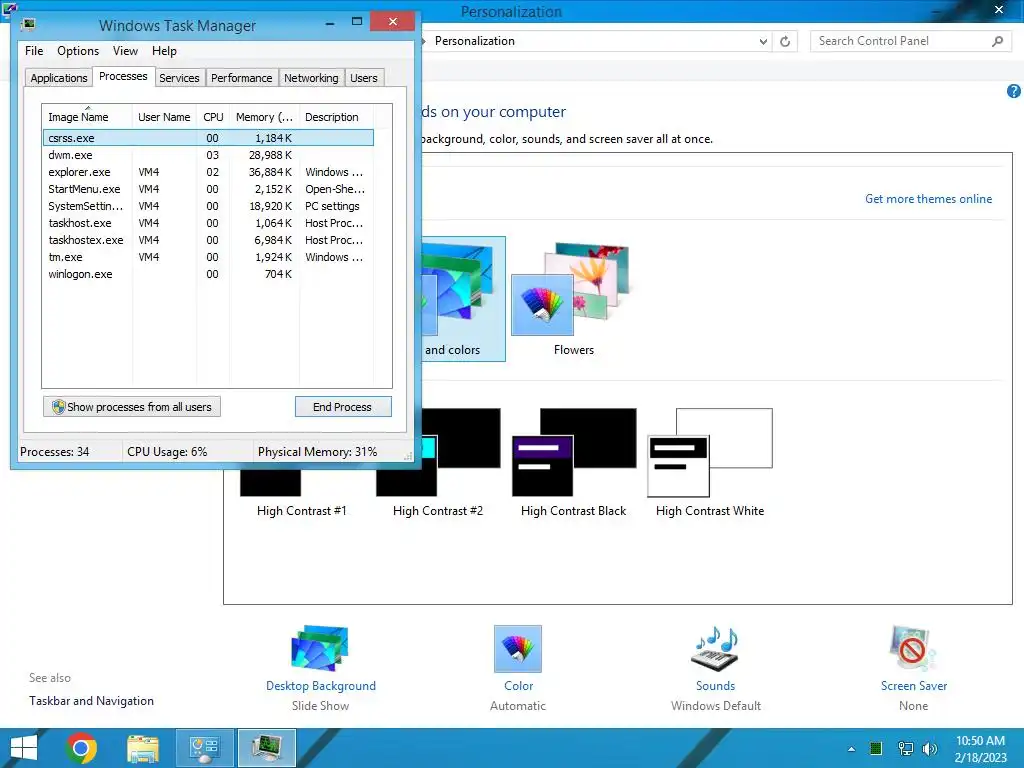Screen dimensions: 1024x768
Task: Select the taskhostex.exe process row
Action: 208,240
